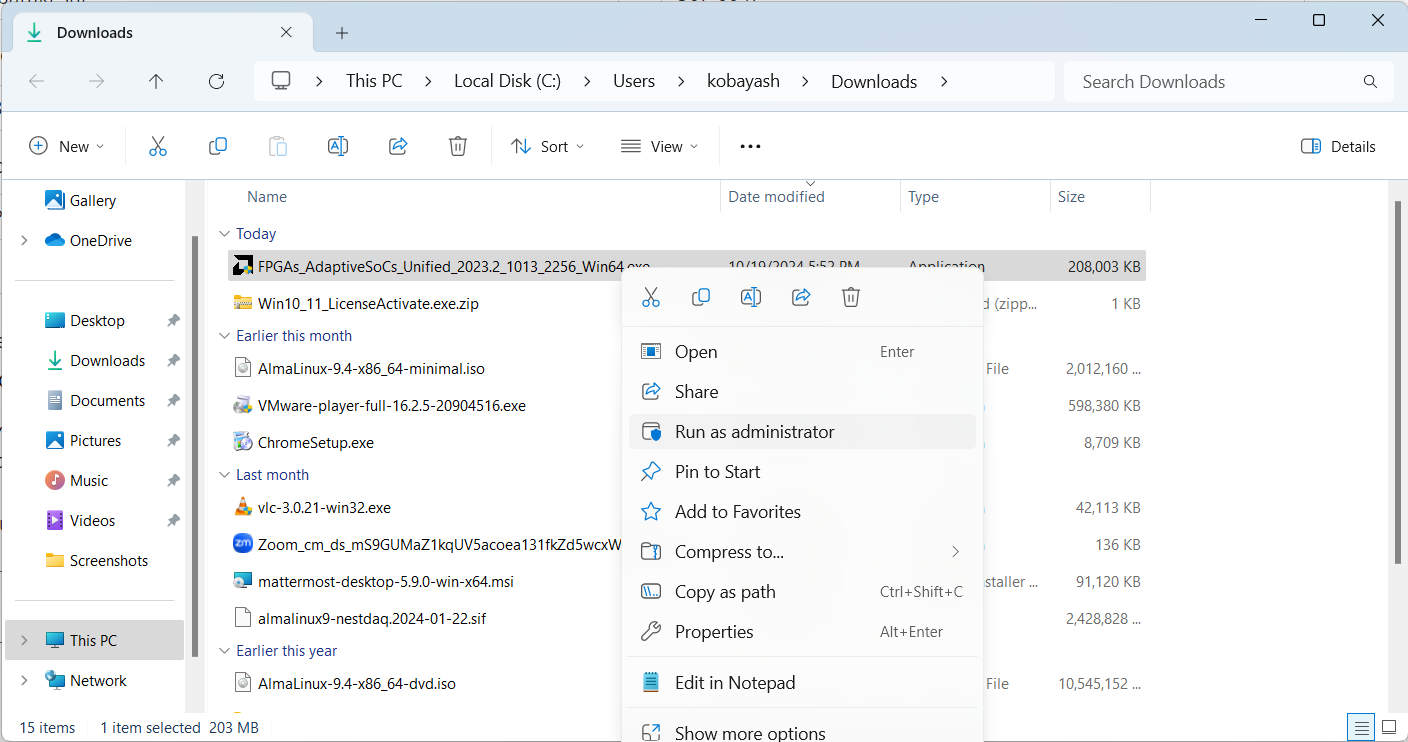Click the Delete trash icon in the toolbar
This screenshot has width=1408, height=742.
pyautogui.click(x=457, y=146)
